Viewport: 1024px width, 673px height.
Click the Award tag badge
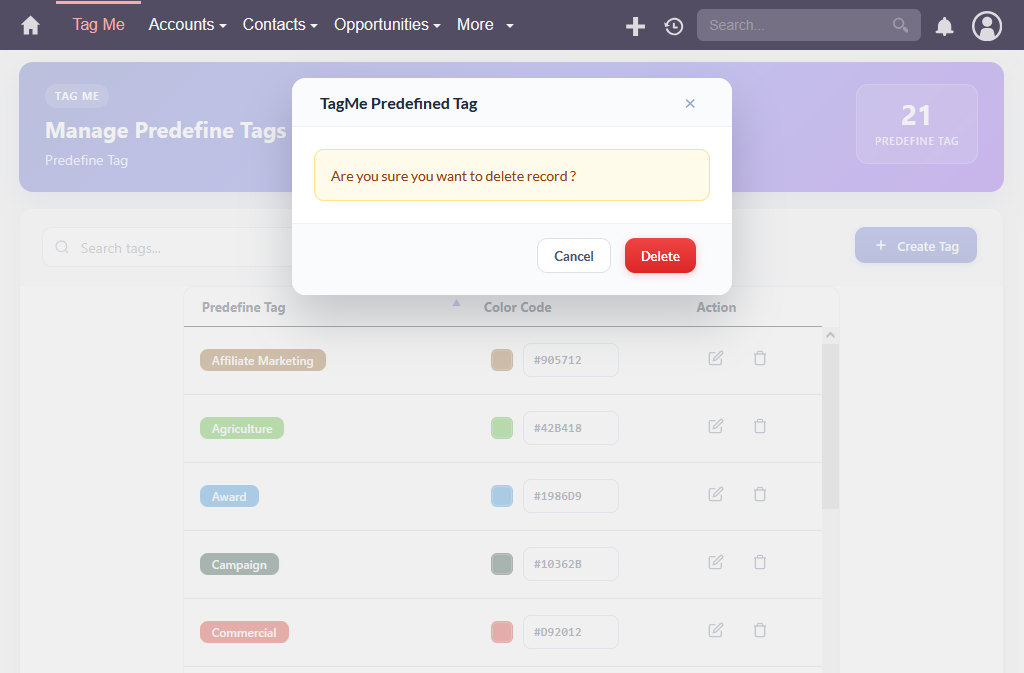[x=229, y=496]
